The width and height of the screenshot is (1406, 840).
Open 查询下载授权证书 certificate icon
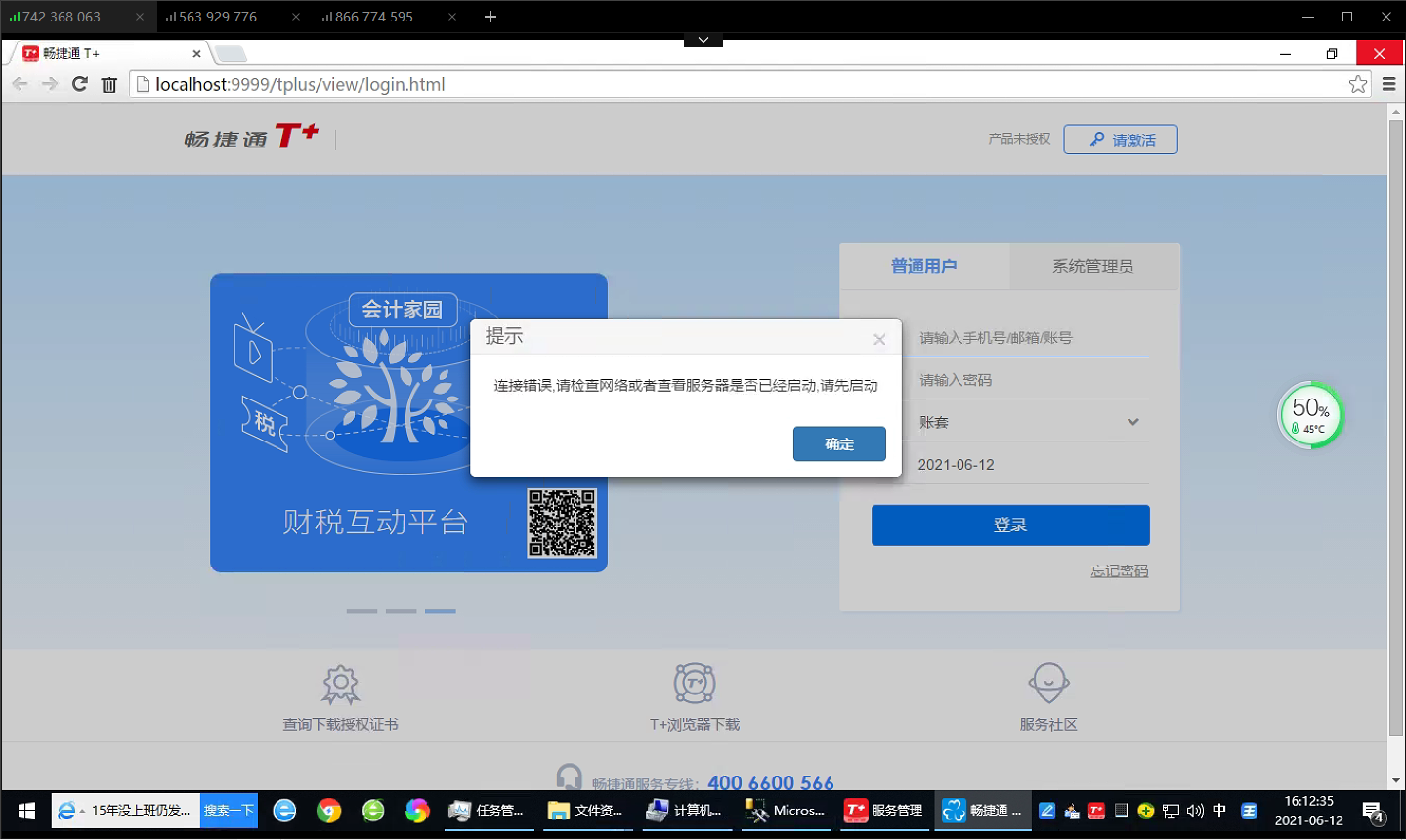341,685
